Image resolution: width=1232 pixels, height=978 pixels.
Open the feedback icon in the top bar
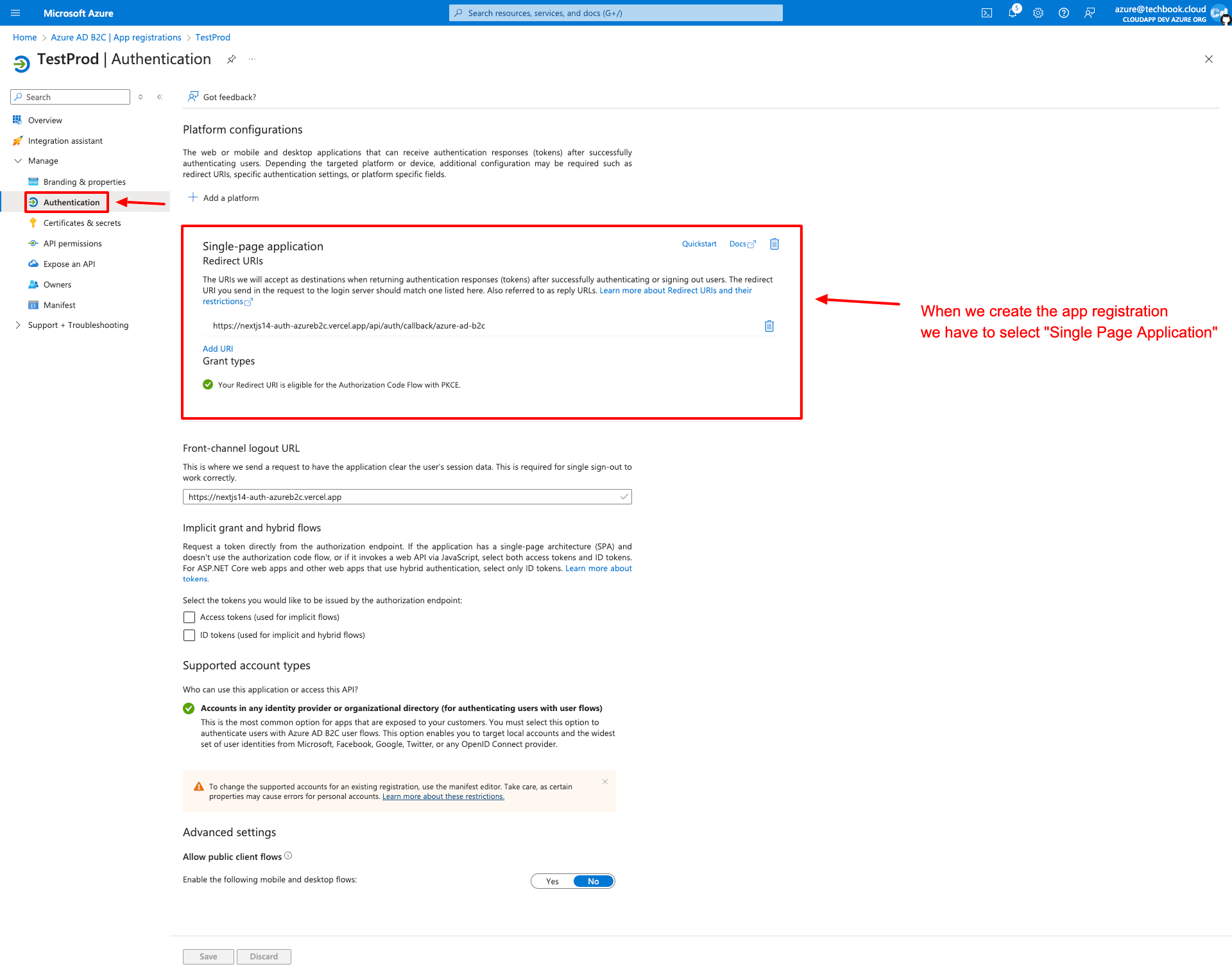point(1090,13)
